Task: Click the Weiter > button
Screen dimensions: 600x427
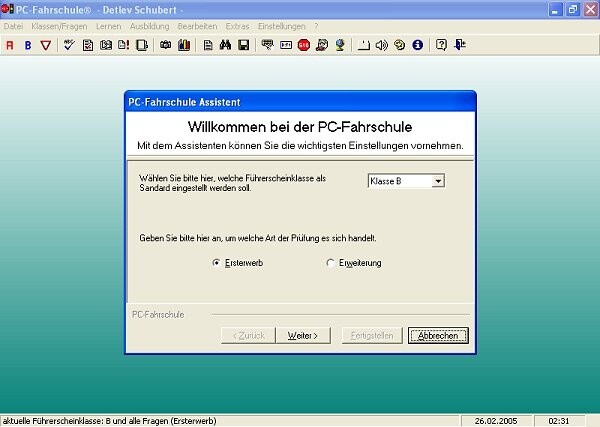Action: (303, 336)
